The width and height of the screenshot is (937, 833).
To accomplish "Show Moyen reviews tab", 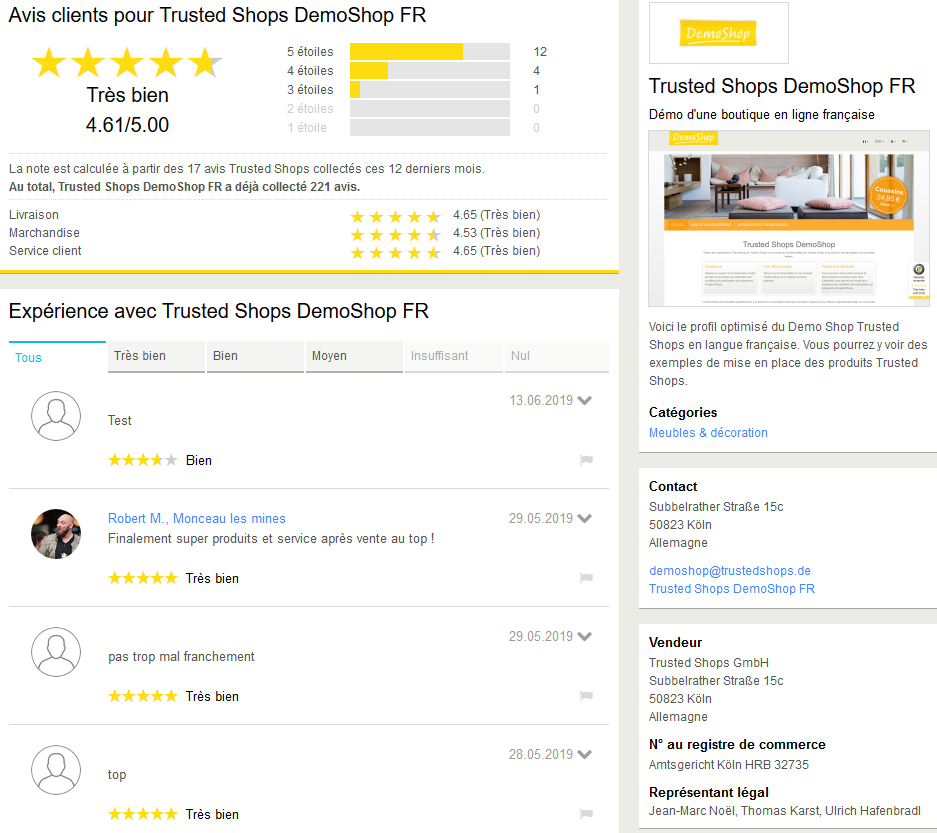I will click(x=354, y=357).
